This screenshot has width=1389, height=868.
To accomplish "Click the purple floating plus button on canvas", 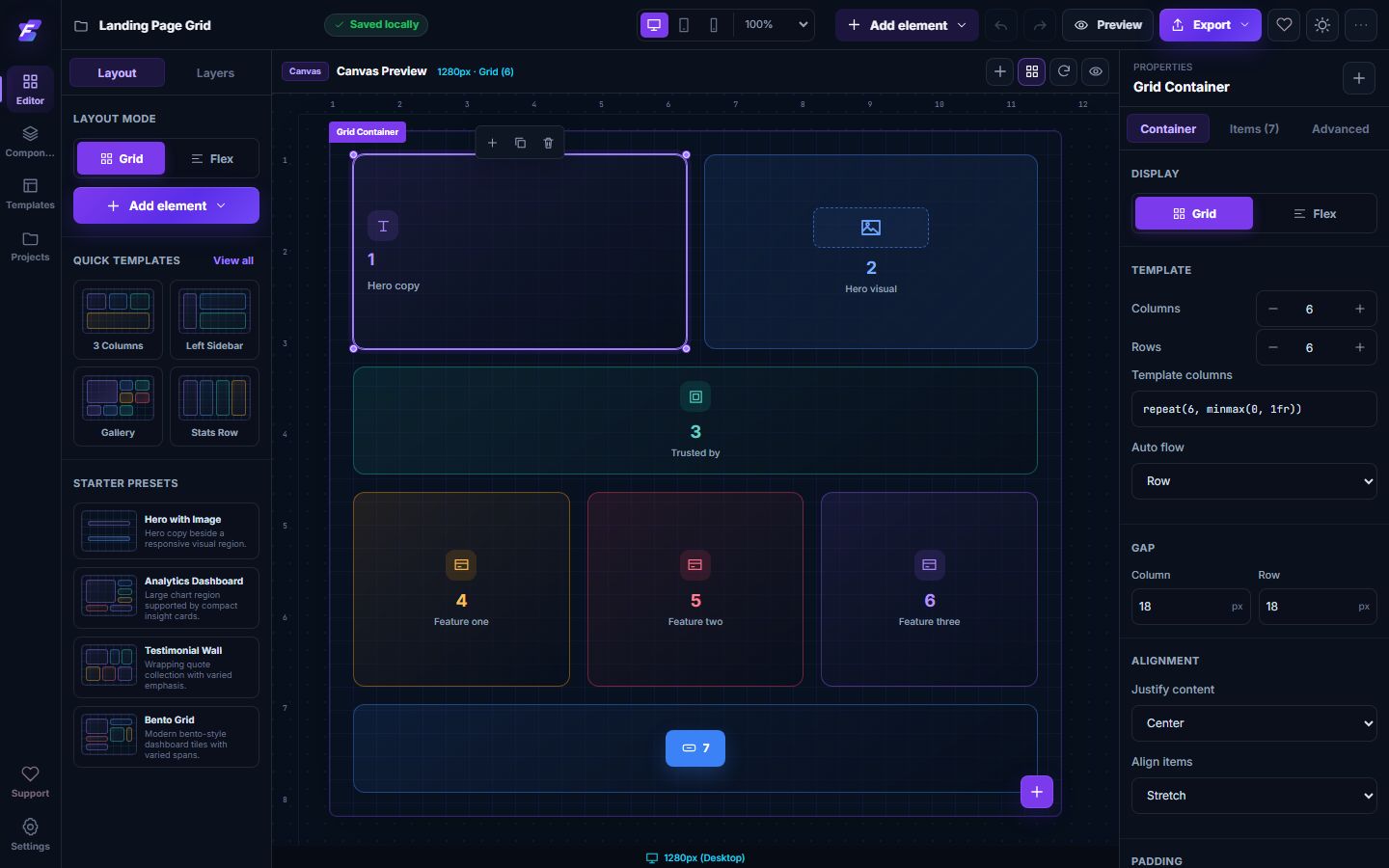I will click(1037, 792).
